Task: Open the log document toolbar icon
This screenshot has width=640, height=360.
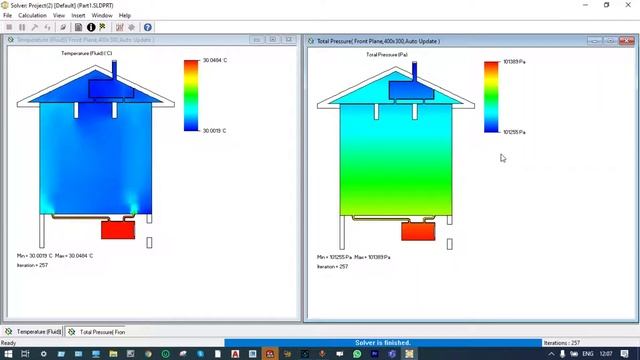Action: pos(78,27)
